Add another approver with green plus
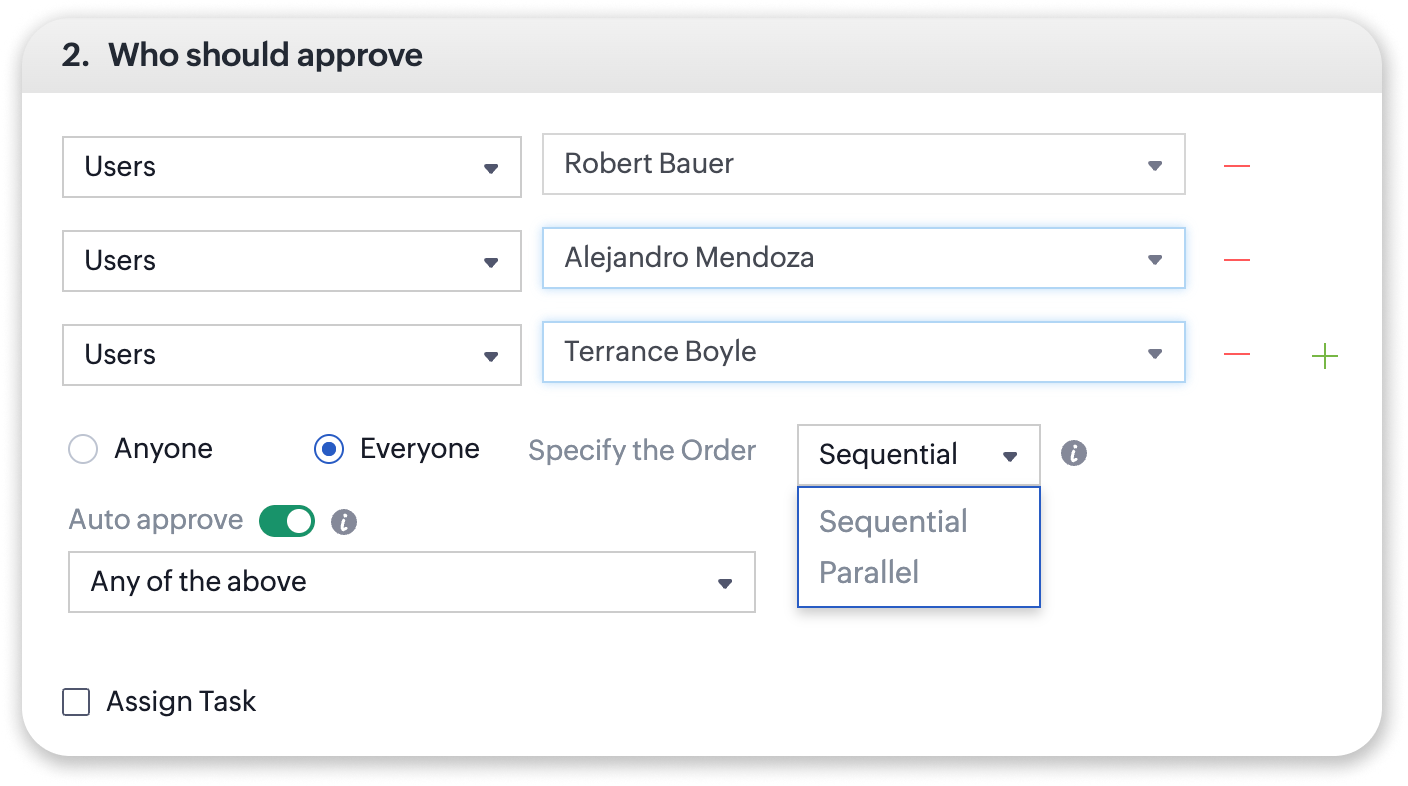This screenshot has height=786, width=1408. [x=1324, y=356]
